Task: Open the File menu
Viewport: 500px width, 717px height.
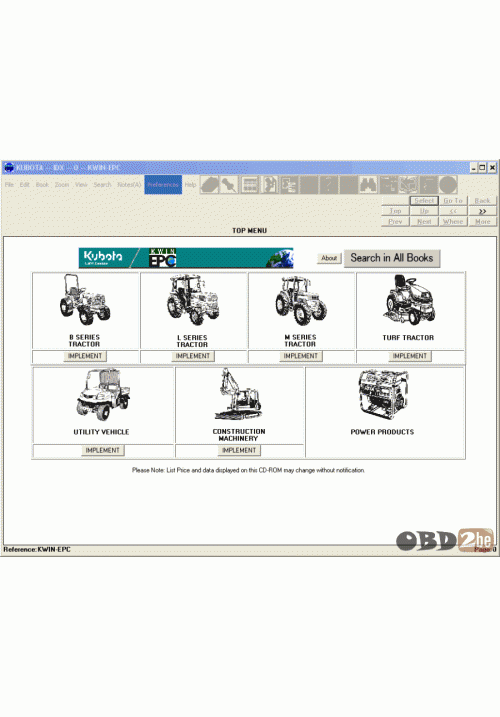Action: (9, 185)
